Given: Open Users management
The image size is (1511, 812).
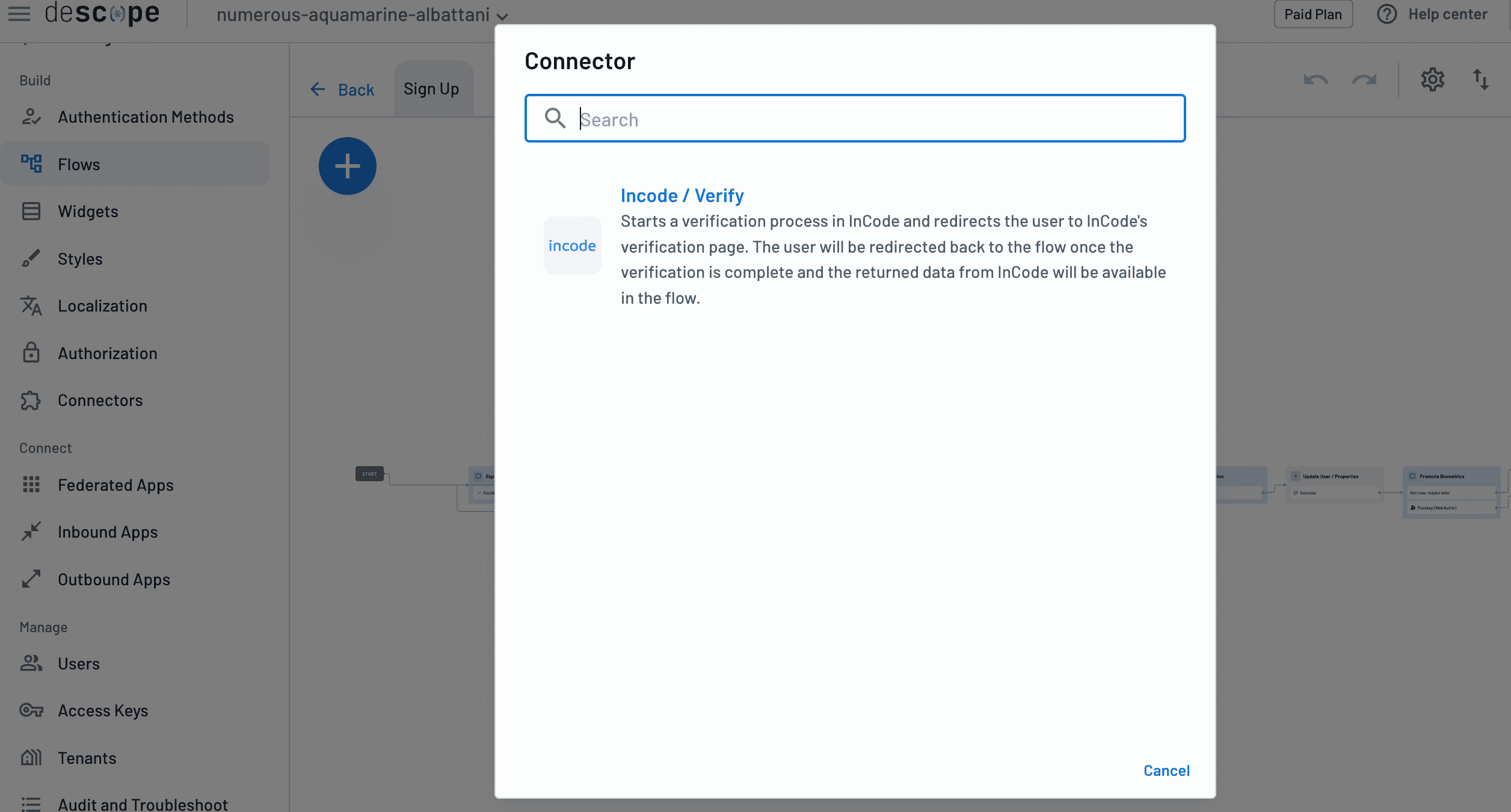Looking at the screenshot, I should (79, 663).
